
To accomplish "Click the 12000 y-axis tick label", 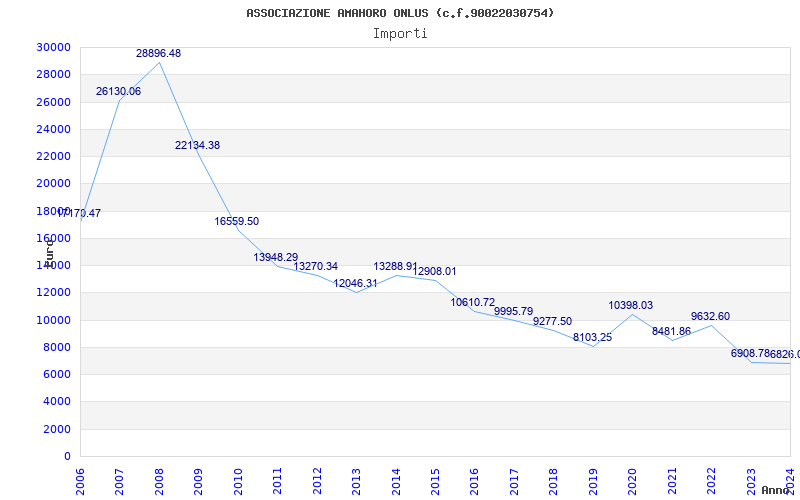I will tap(53, 293).
